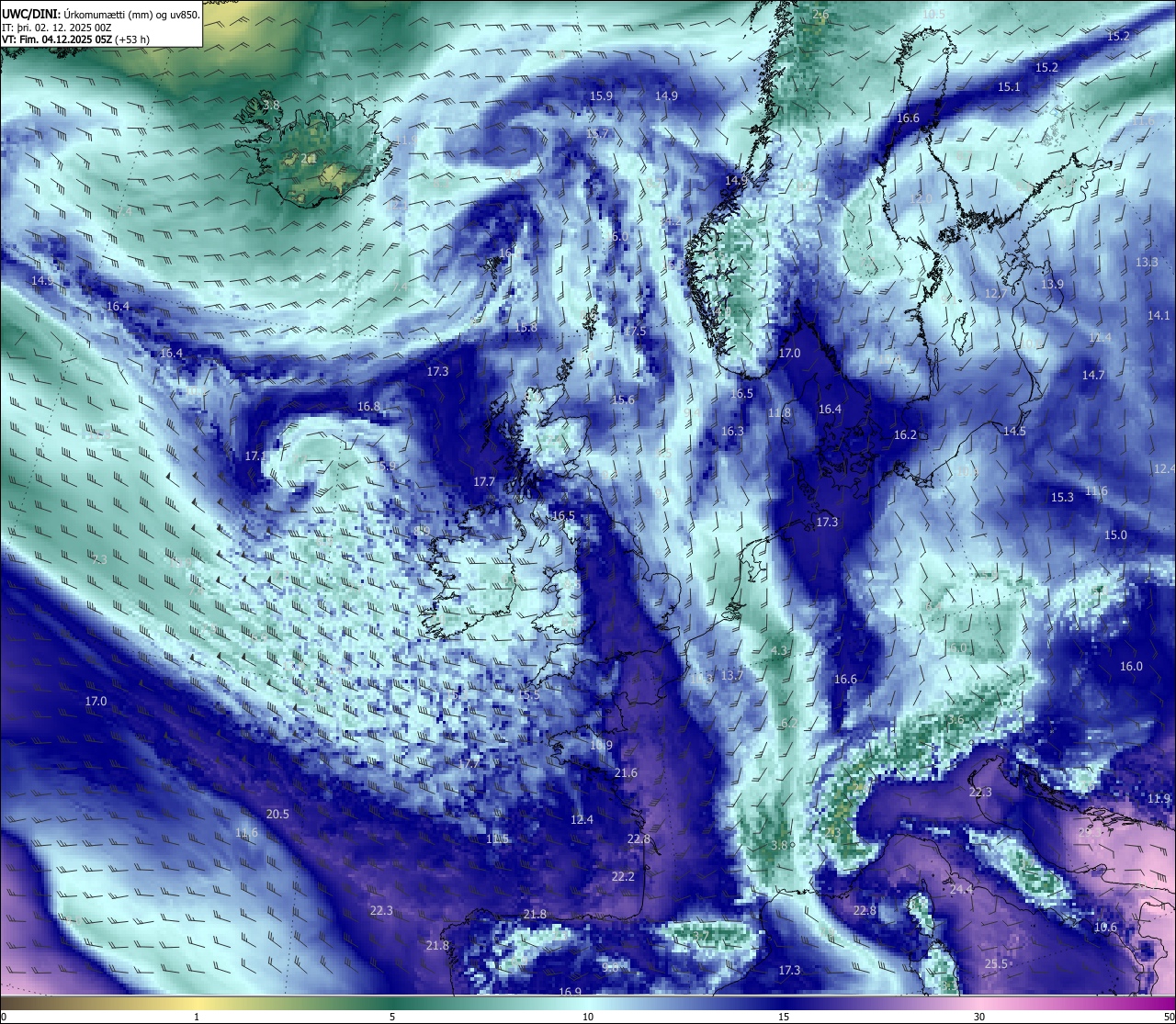Click the 15.1 value on the map
The height and width of the screenshot is (1024, 1176).
click(1009, 86)
